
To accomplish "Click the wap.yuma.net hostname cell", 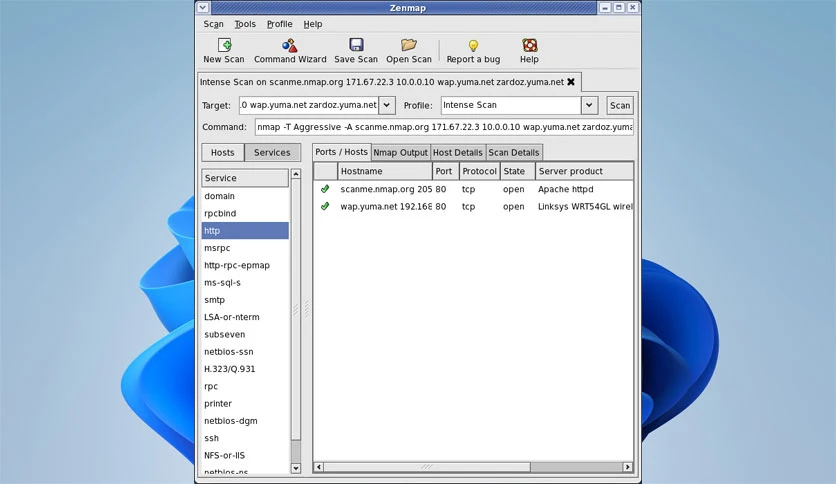I will click(385, 206).
